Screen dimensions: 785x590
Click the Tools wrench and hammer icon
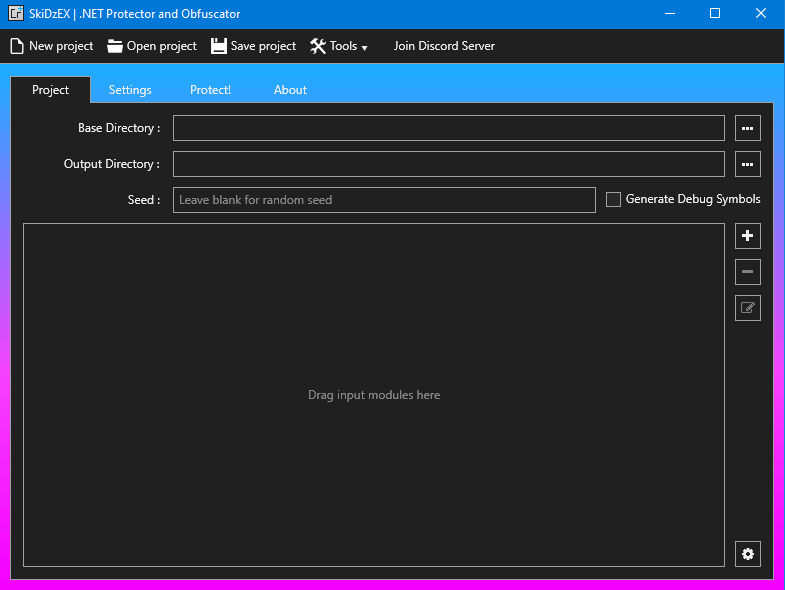click(318, 46)
